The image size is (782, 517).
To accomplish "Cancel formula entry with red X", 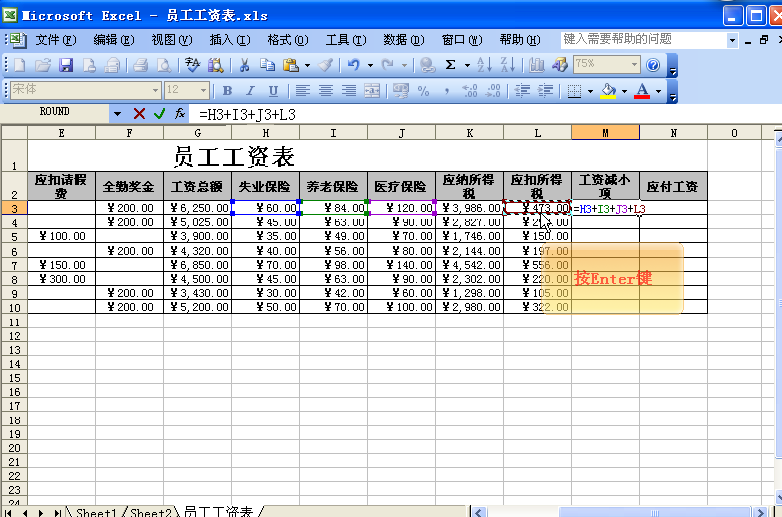I will pos(139,114).
